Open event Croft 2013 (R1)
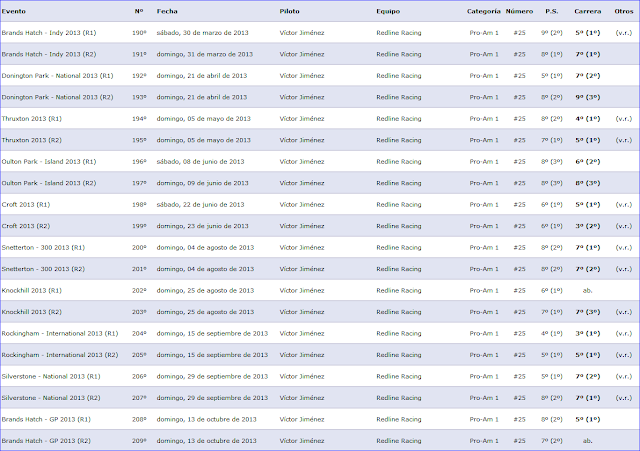This screenshot has height=451, width=640. (x=26, y=204)
